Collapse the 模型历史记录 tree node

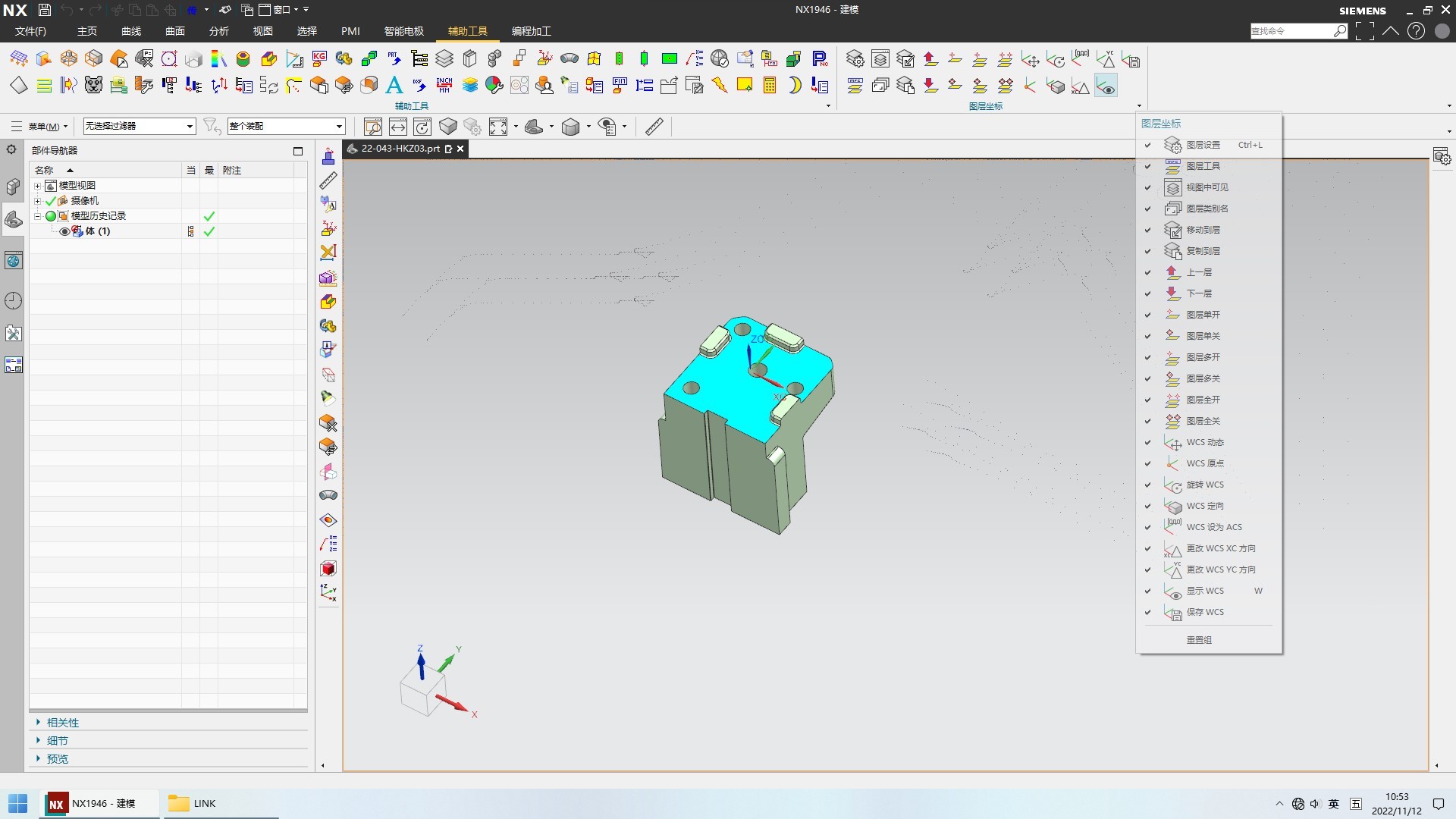point(37,216)
